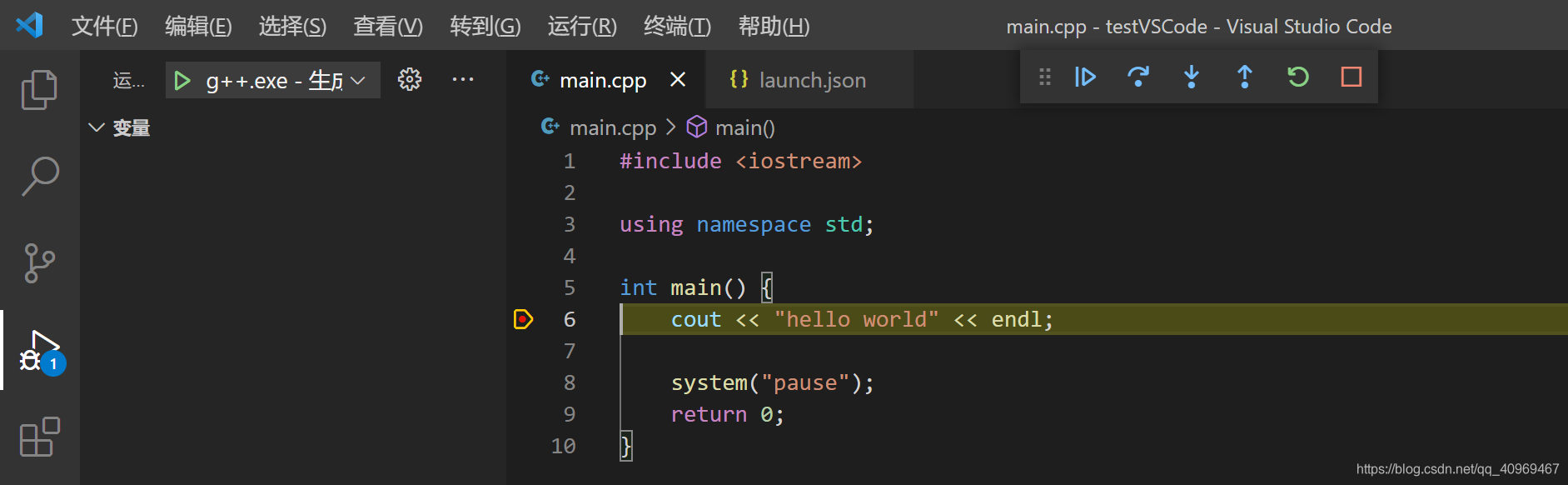Collapse the 变量 variables section
Image resolution: width=1568 pixels, height=485 pixels.
97,127
